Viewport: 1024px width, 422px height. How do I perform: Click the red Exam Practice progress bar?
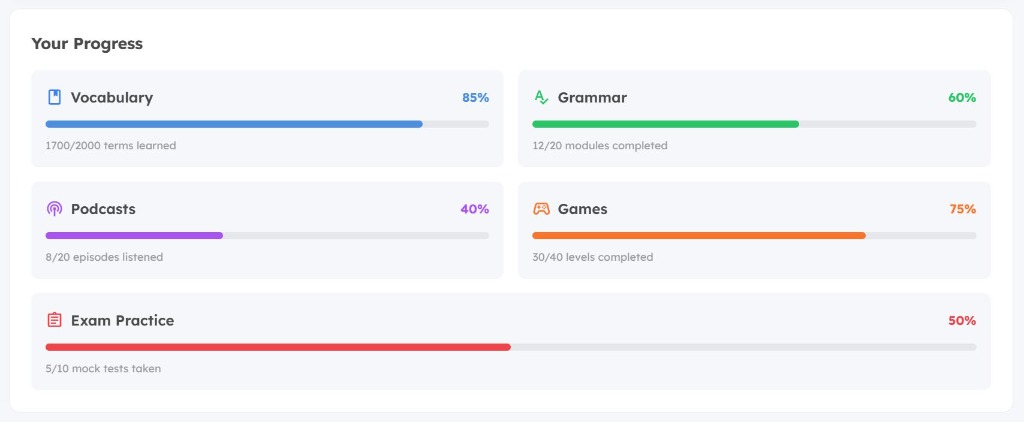tap(278, 347)
